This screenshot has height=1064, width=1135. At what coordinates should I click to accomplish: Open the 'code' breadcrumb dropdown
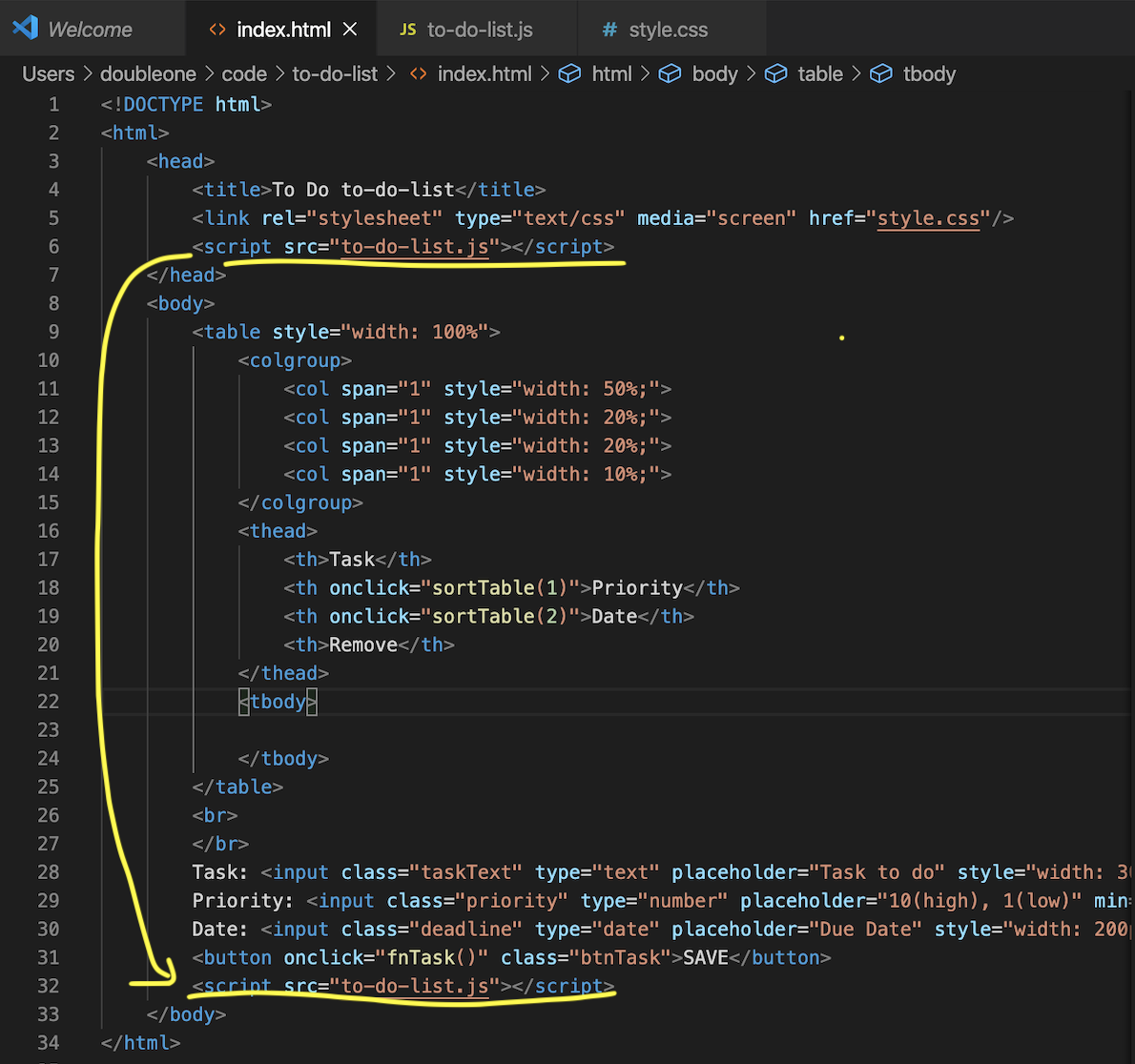(244, 73)
